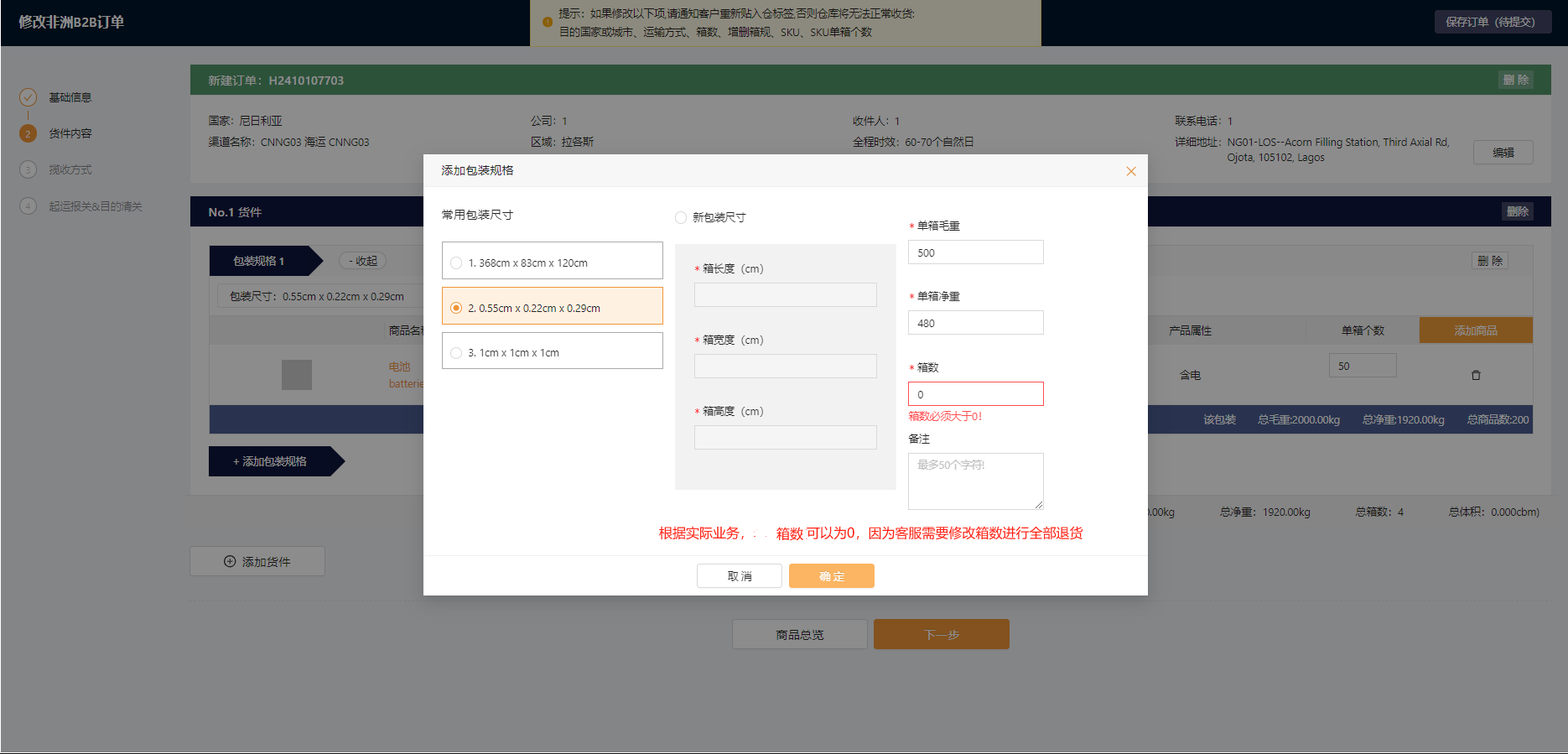This screenshot has width=1568, height=754.
Task: Click the 确定 button in the dialog
Action: click(x=831, y=576)
